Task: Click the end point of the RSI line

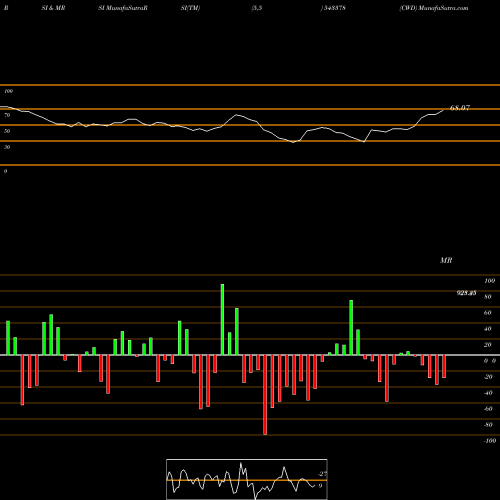Action: pos(443,110)
